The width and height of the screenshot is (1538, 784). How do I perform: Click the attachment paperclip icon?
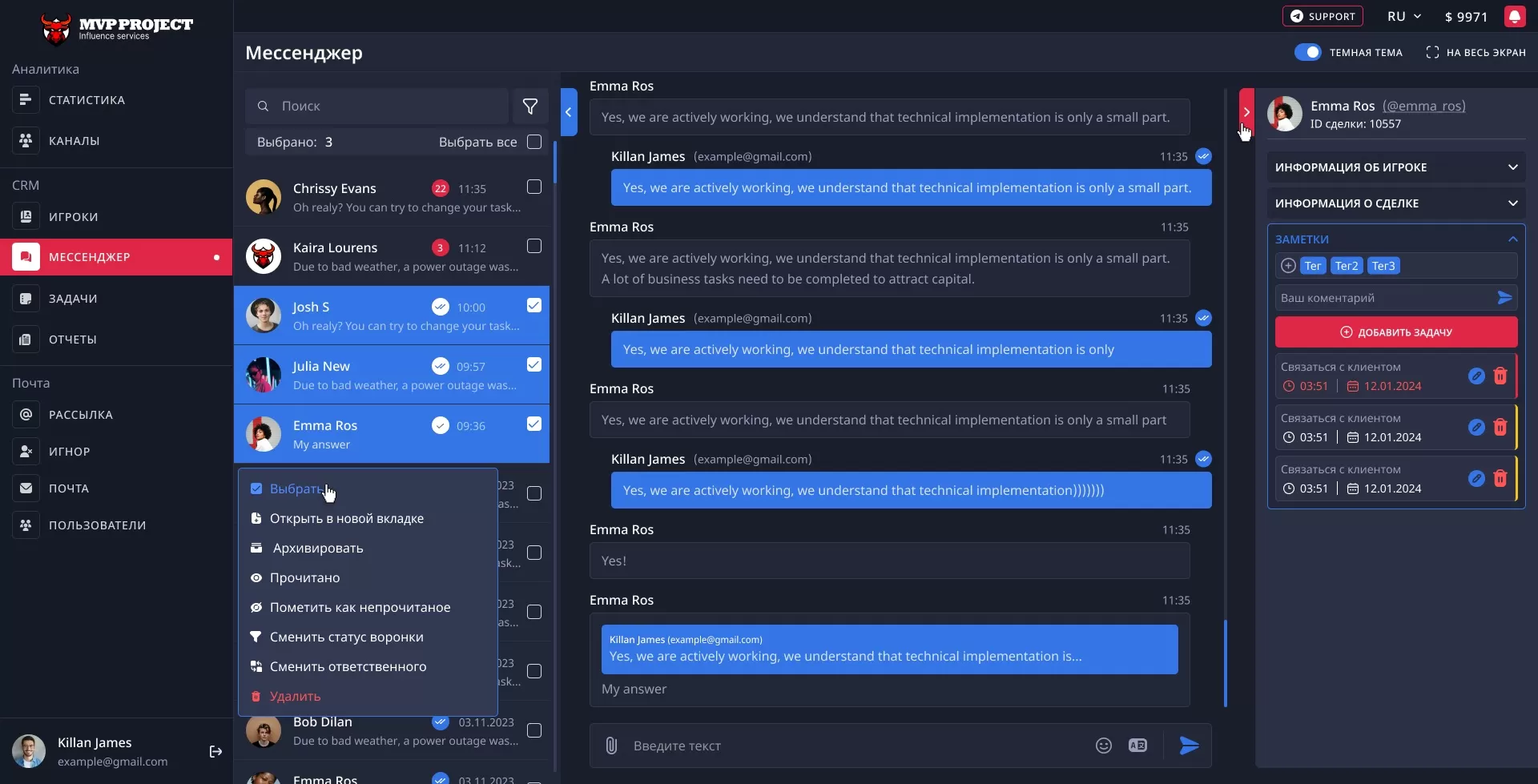[611, 746]
